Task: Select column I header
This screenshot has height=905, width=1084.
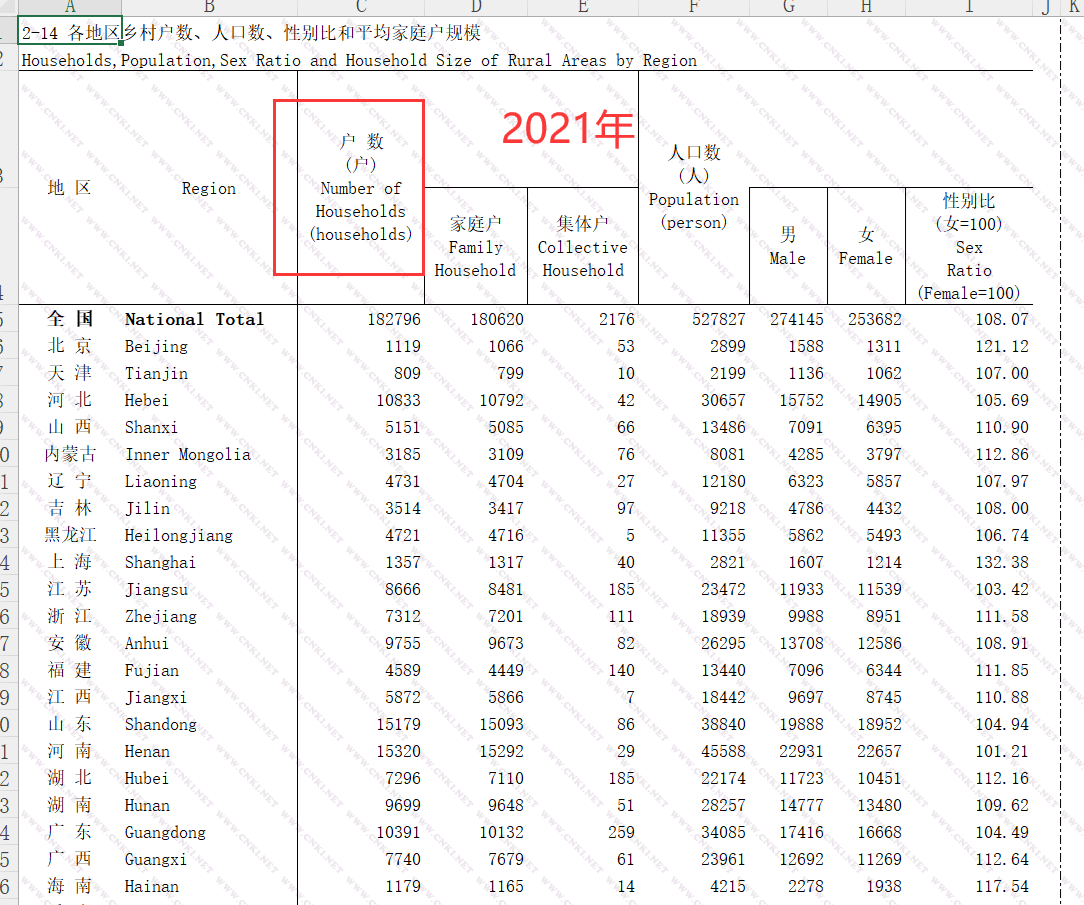Action: point(969,8)
